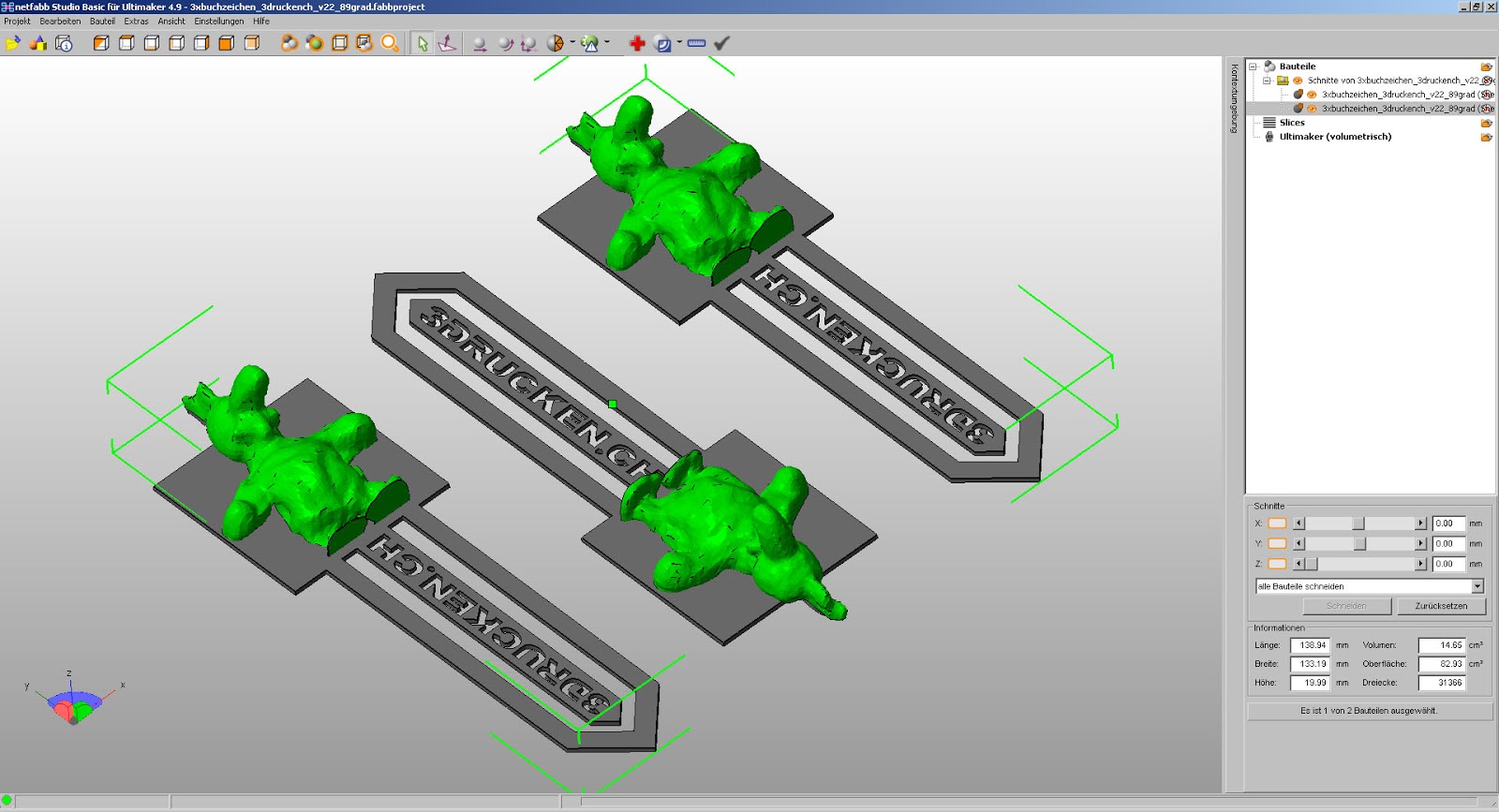This screenshot has height=812, width=1499.
Task: Click the Länge value 138.94 field
Action: pos(1310,645)
